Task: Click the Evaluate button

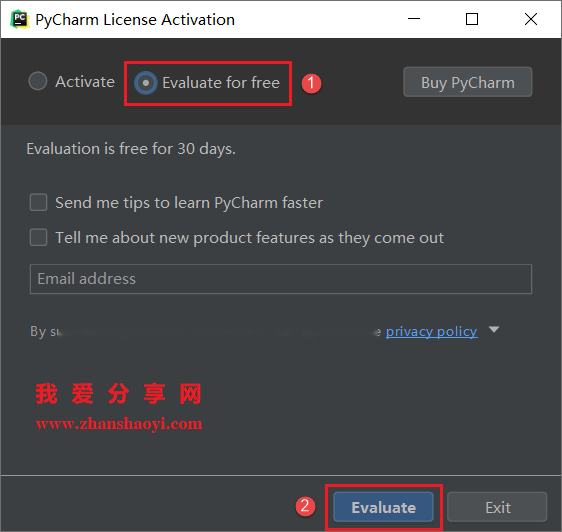Action: pyautogui.click(x=383, y=507)
